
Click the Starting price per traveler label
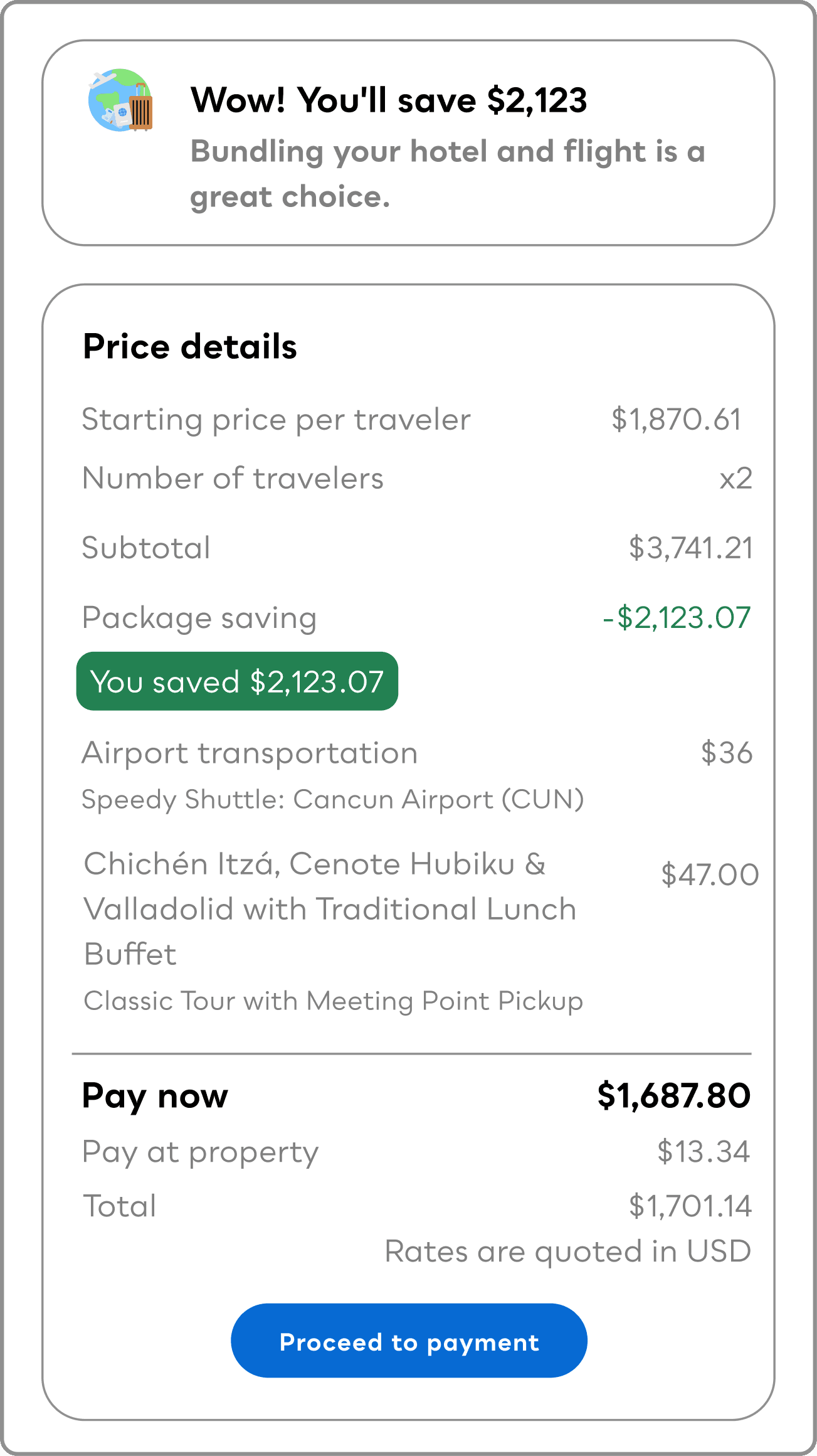click(276, 420)
